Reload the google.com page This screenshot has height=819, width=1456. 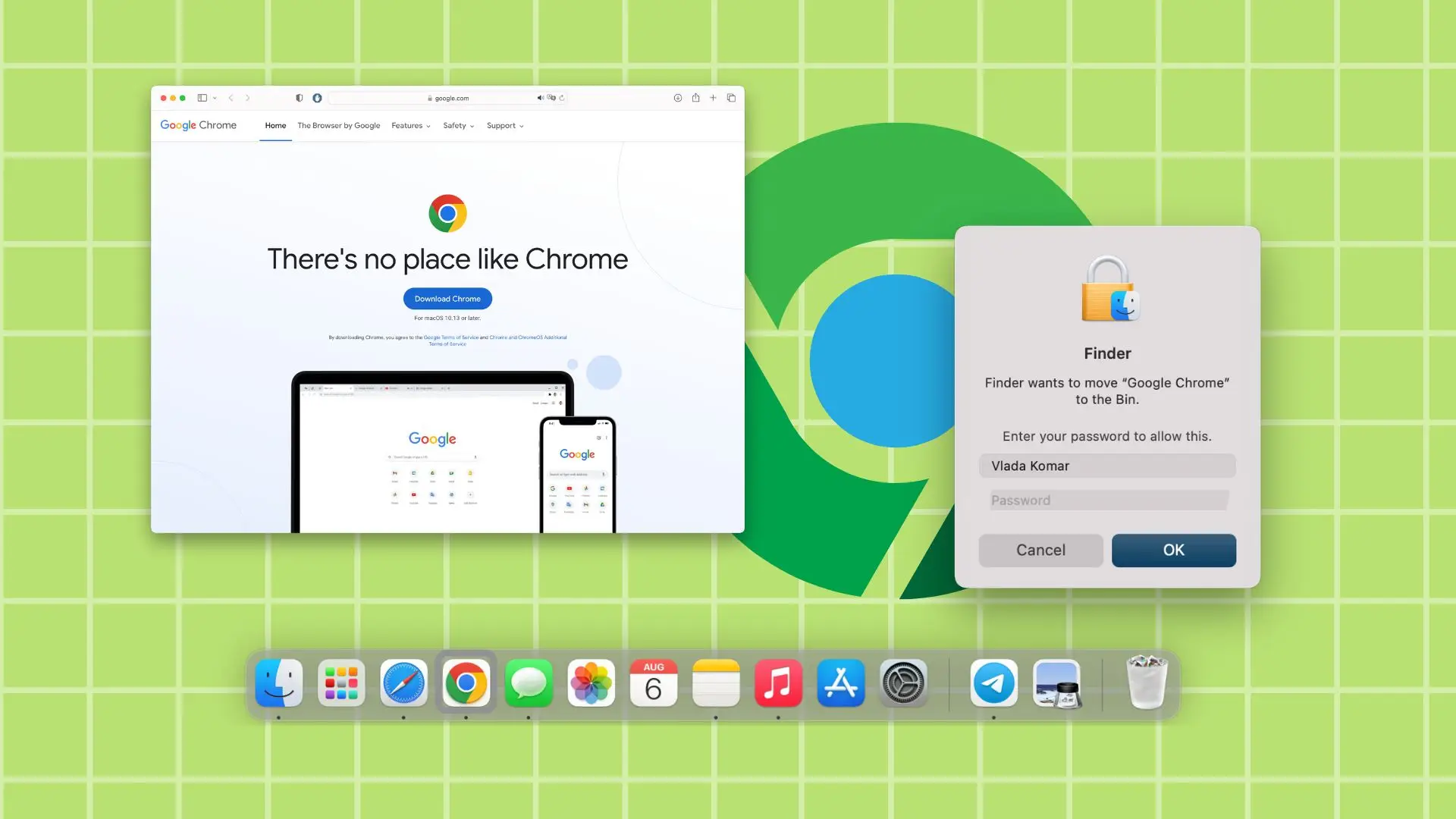click(x=562, y=98)
